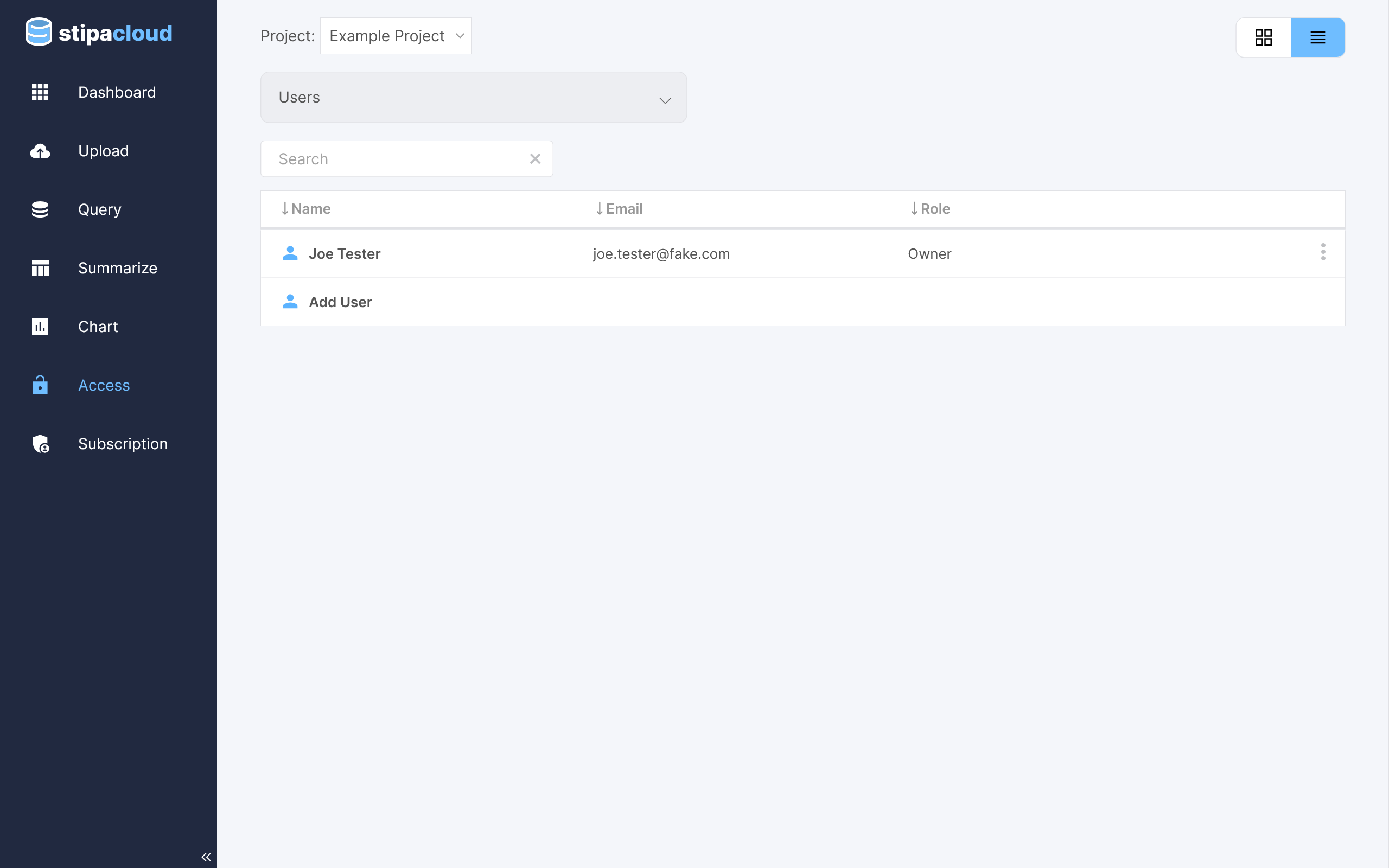1389x868 pixels.
Task: Sort the table by Email column
Action: tap(619, 209)
